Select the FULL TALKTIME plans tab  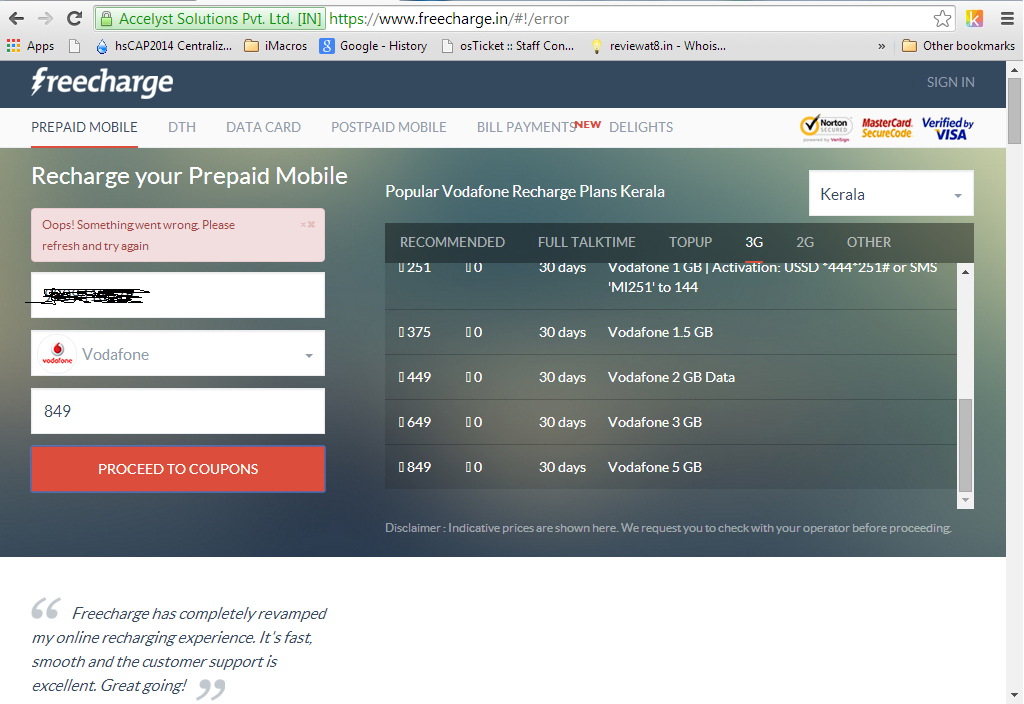[586, 242]
